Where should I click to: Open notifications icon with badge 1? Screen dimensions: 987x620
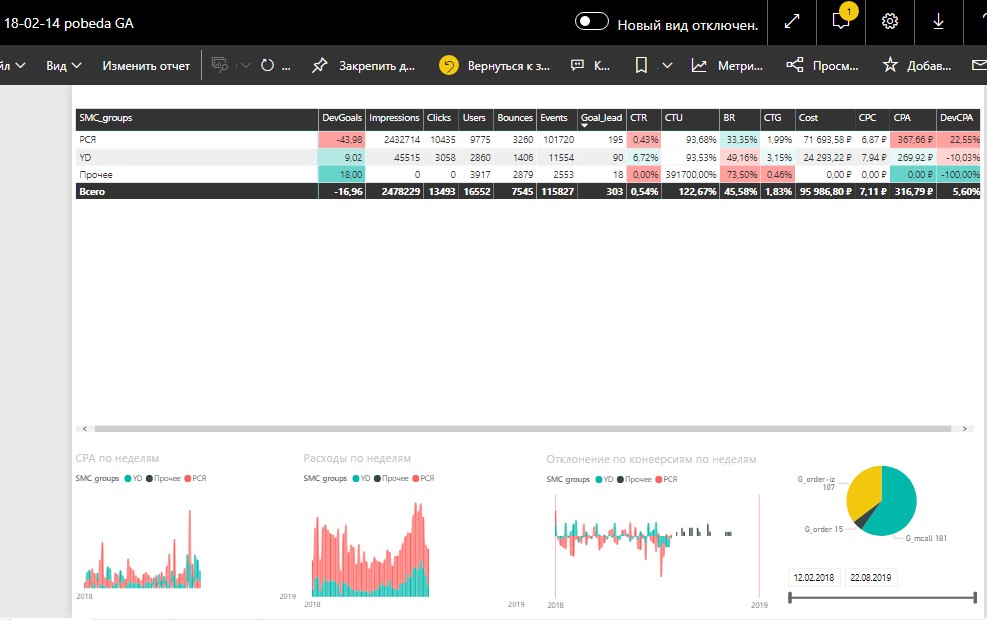[841, 20]
